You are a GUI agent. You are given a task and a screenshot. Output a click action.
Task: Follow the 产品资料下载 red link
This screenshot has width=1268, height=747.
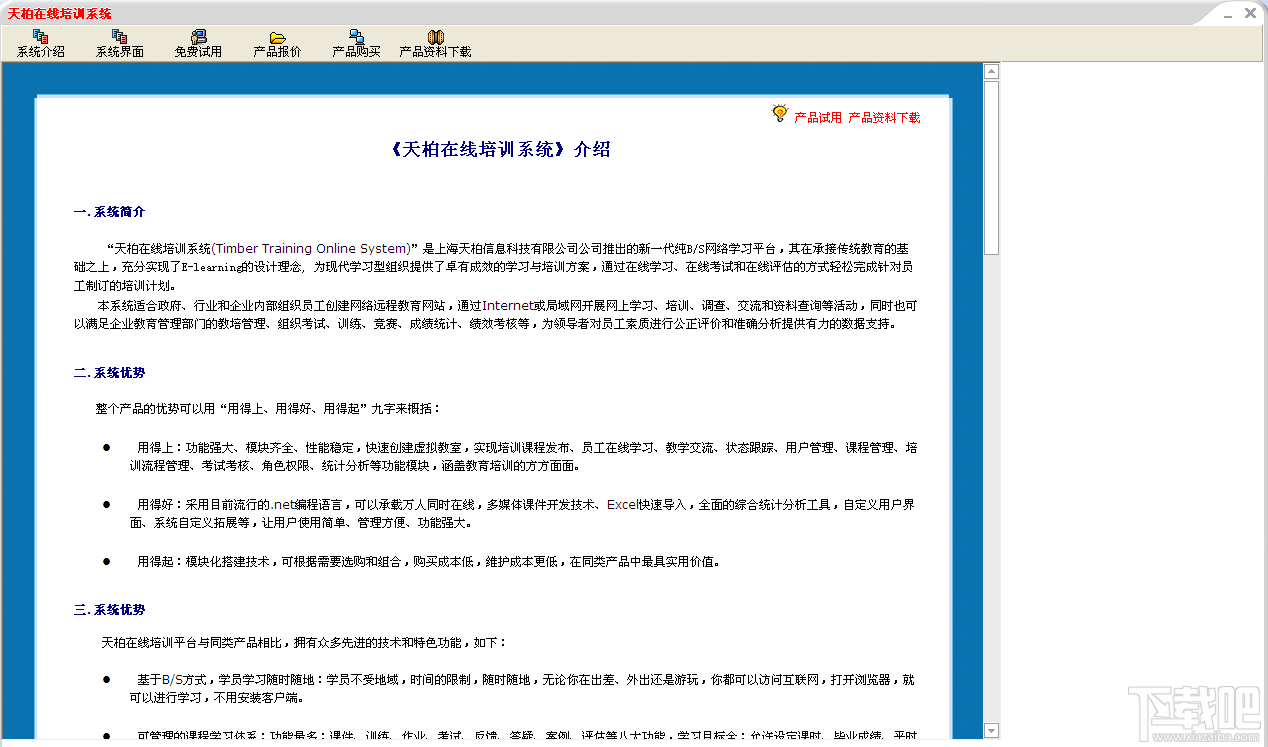point(884,118)
